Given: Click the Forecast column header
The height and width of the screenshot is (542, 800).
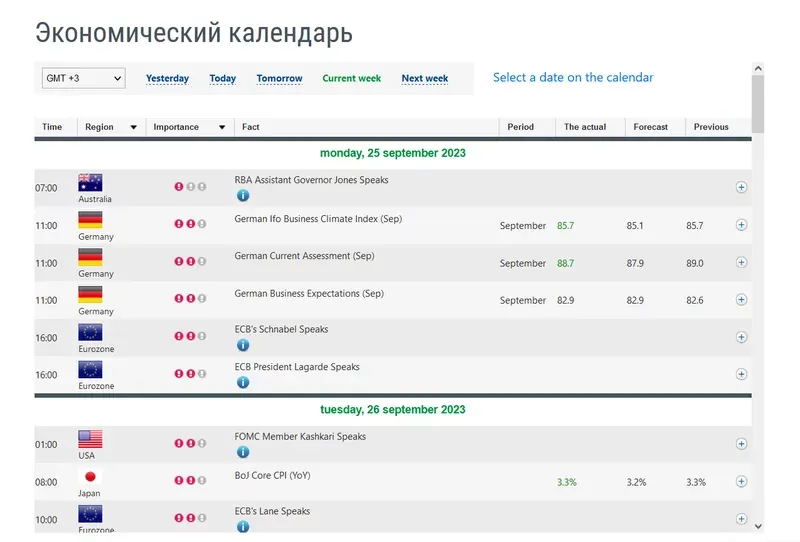Looking at the screenshot, I should click(651, 127).
